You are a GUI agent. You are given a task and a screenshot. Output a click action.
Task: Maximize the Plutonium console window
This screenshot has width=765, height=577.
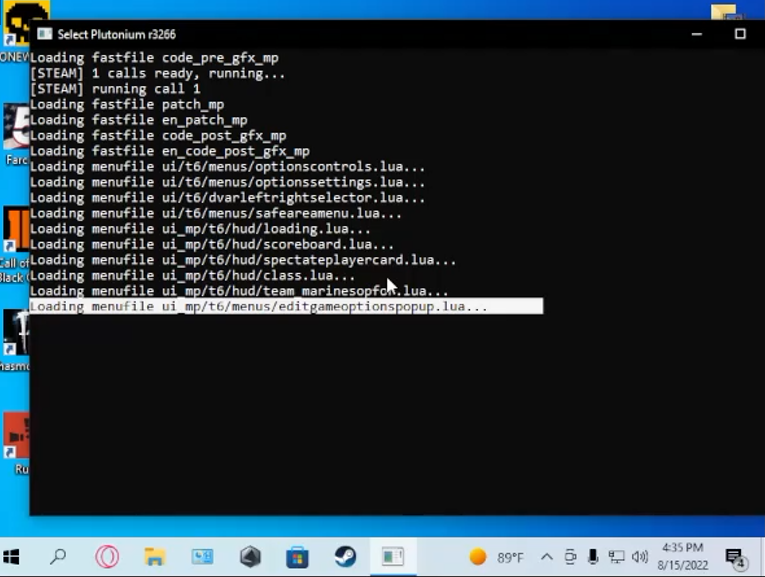pyautogui.click(x=740, y=34)
